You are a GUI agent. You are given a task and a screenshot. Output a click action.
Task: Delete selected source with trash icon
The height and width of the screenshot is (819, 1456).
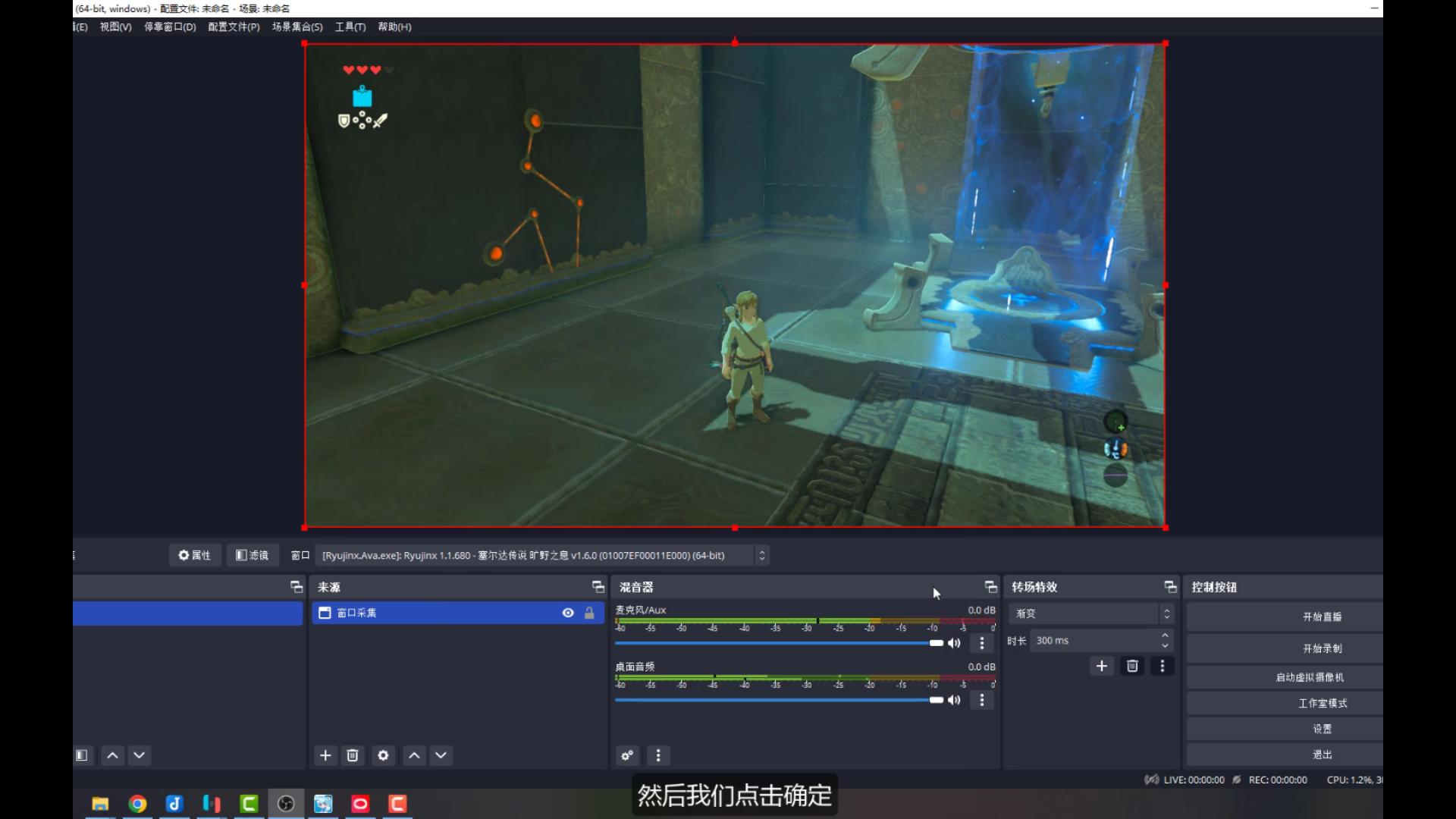353,755
